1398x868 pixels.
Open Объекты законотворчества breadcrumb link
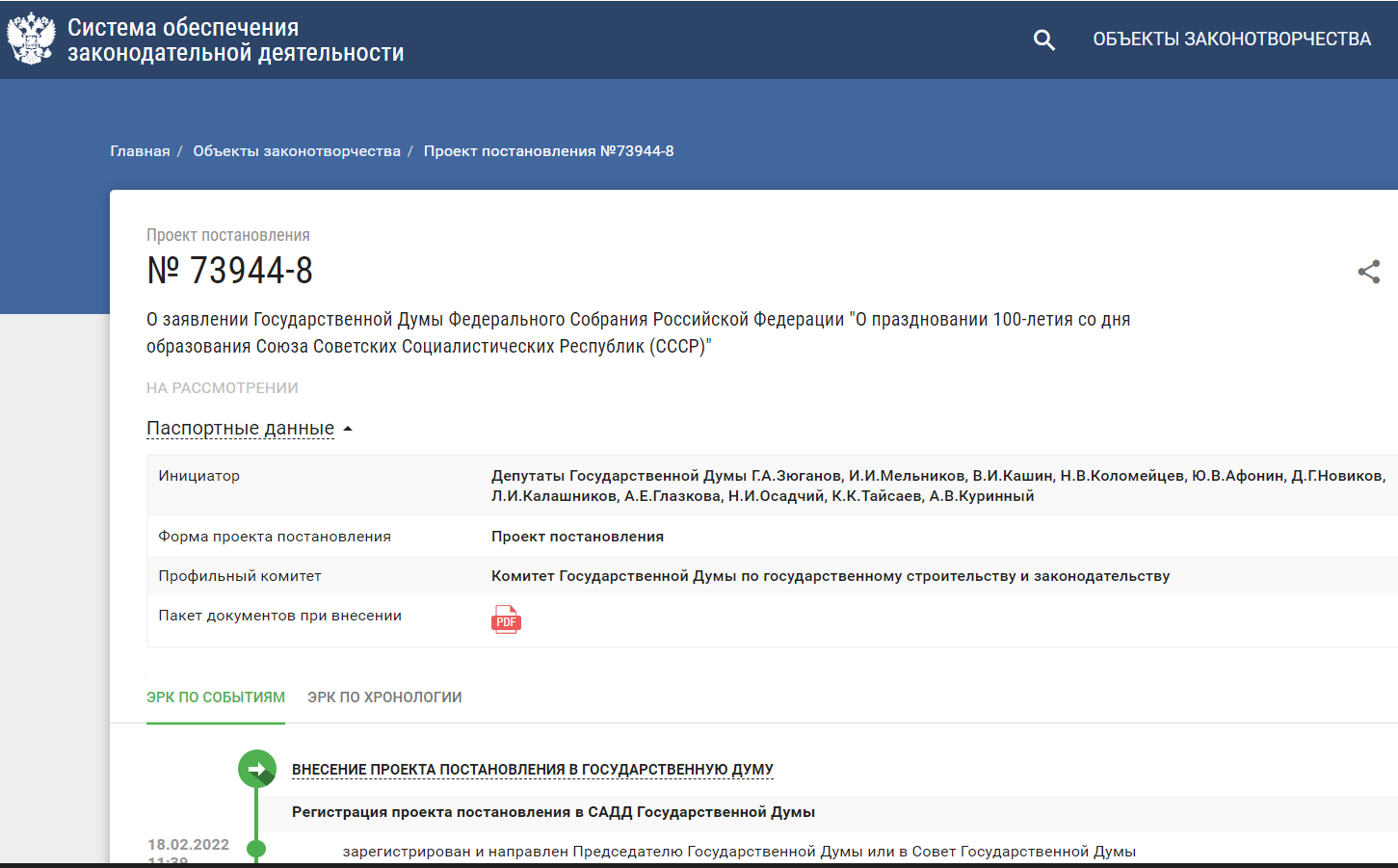[x=297, y=151]
